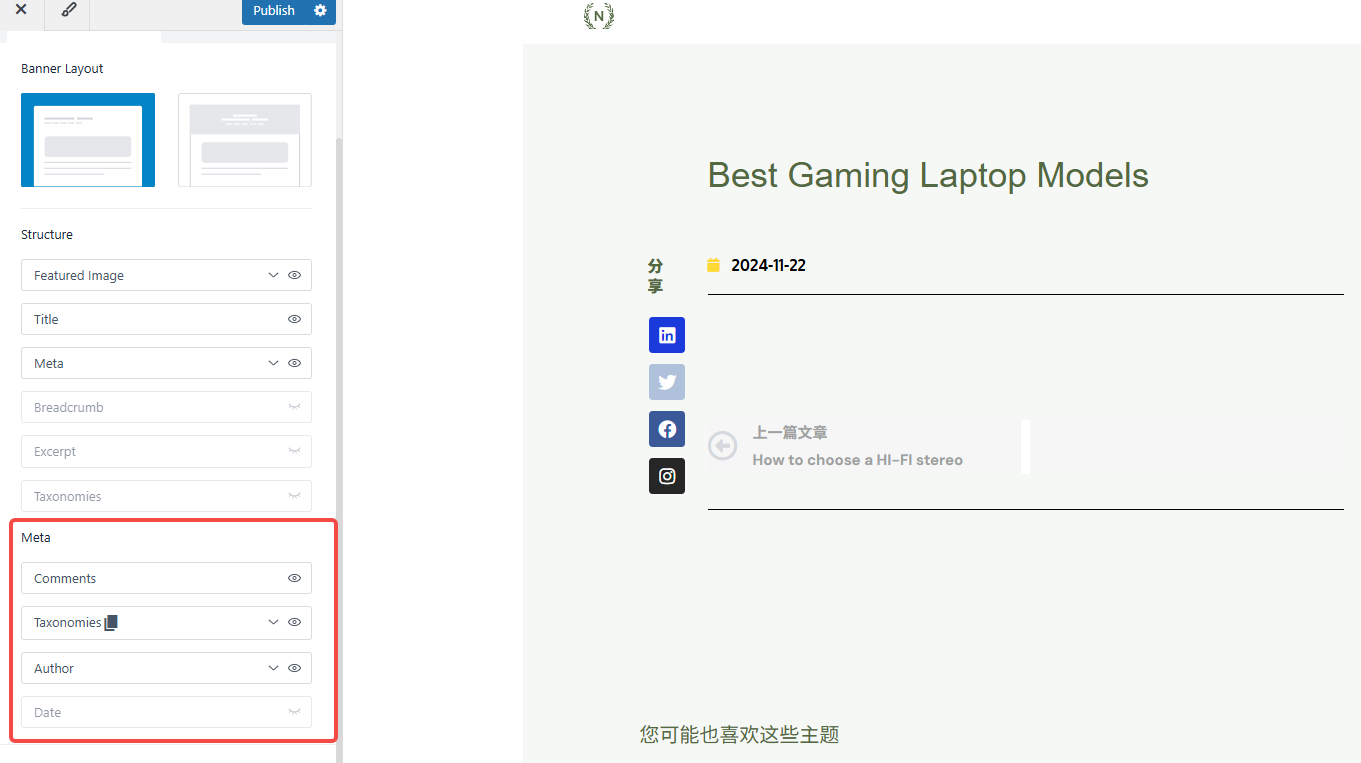Select the 'Author' row label
Screen dimensions: 1361x763
pos(54,669)
